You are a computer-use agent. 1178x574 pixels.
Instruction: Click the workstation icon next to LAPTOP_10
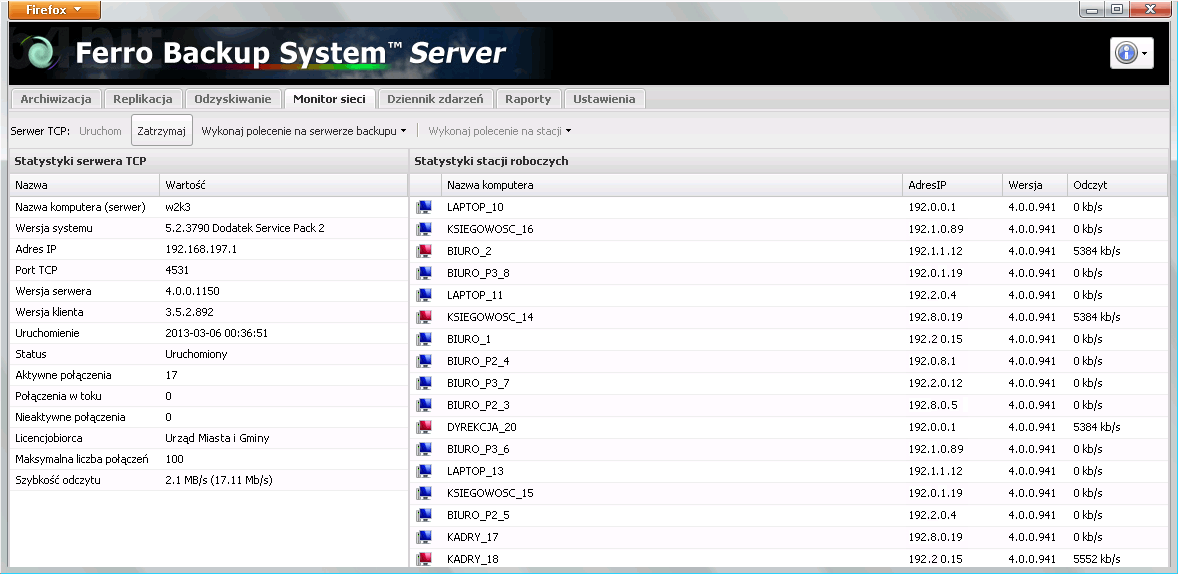(424, 207)
